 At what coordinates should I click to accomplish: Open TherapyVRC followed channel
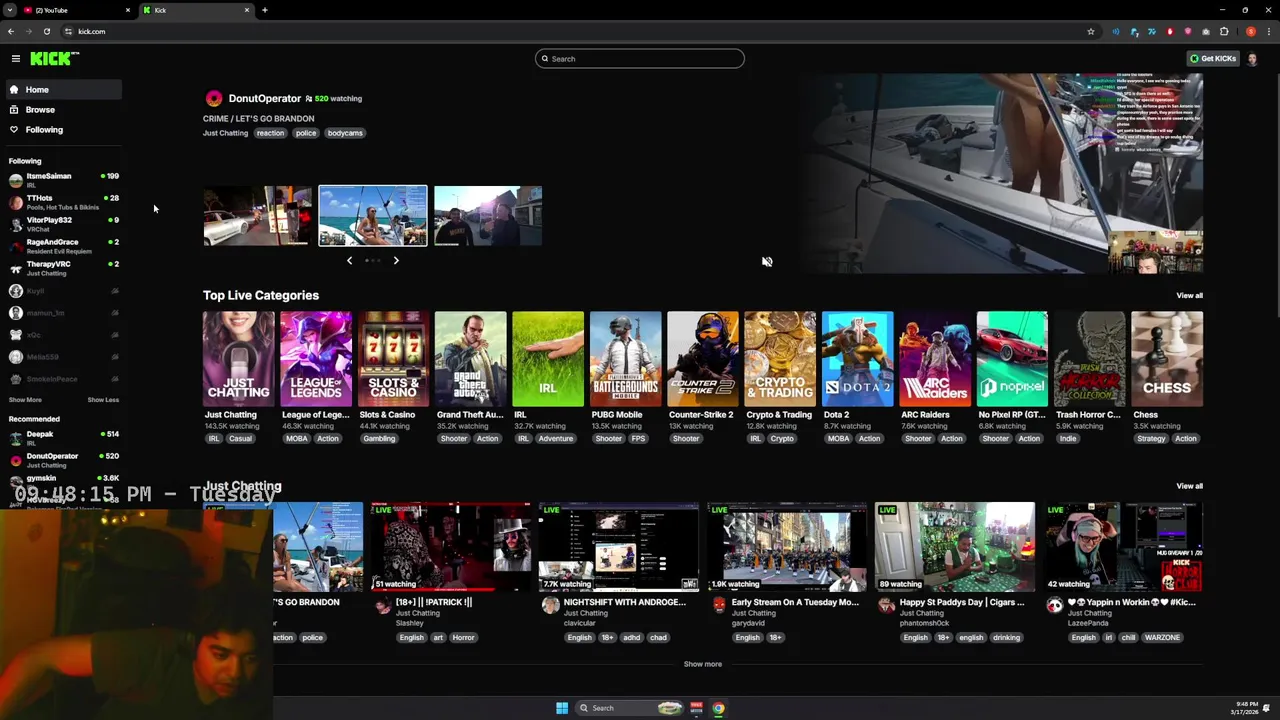point(64,268)
